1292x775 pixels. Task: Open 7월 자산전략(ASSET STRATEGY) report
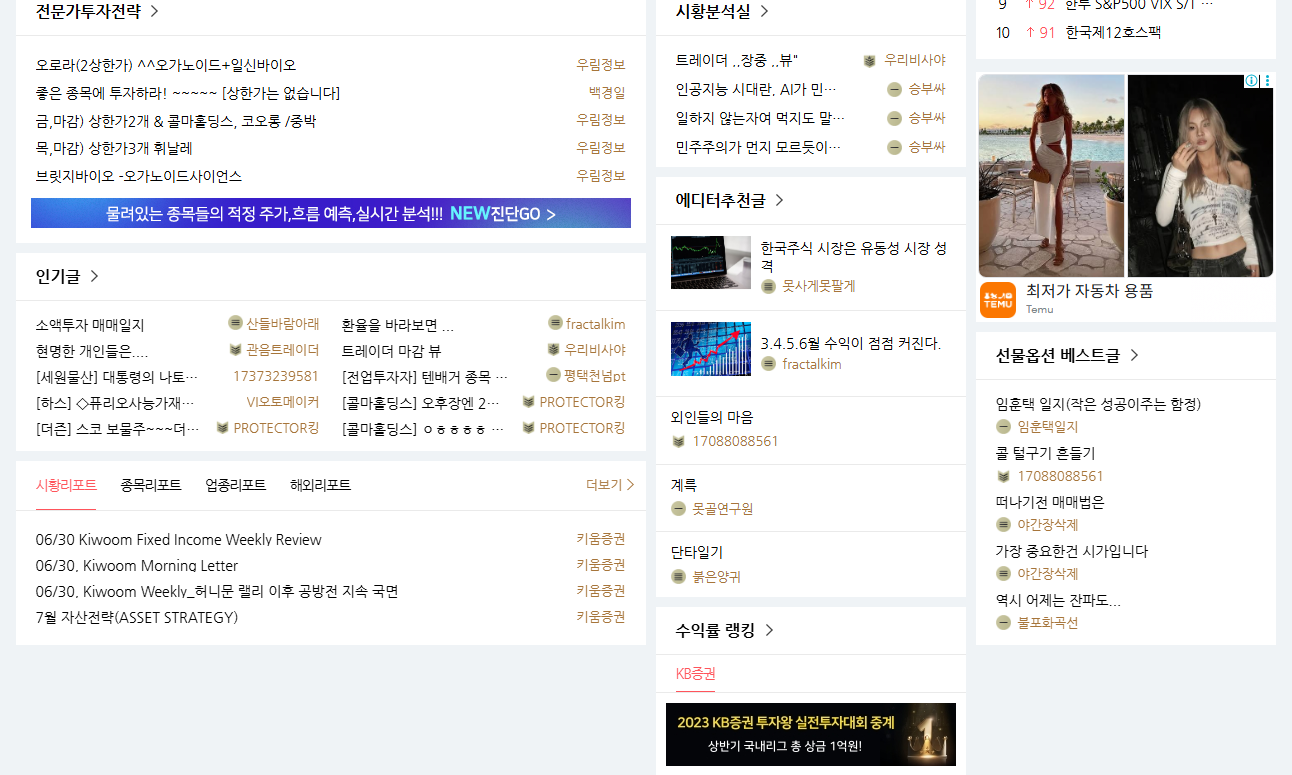[137, 618]
